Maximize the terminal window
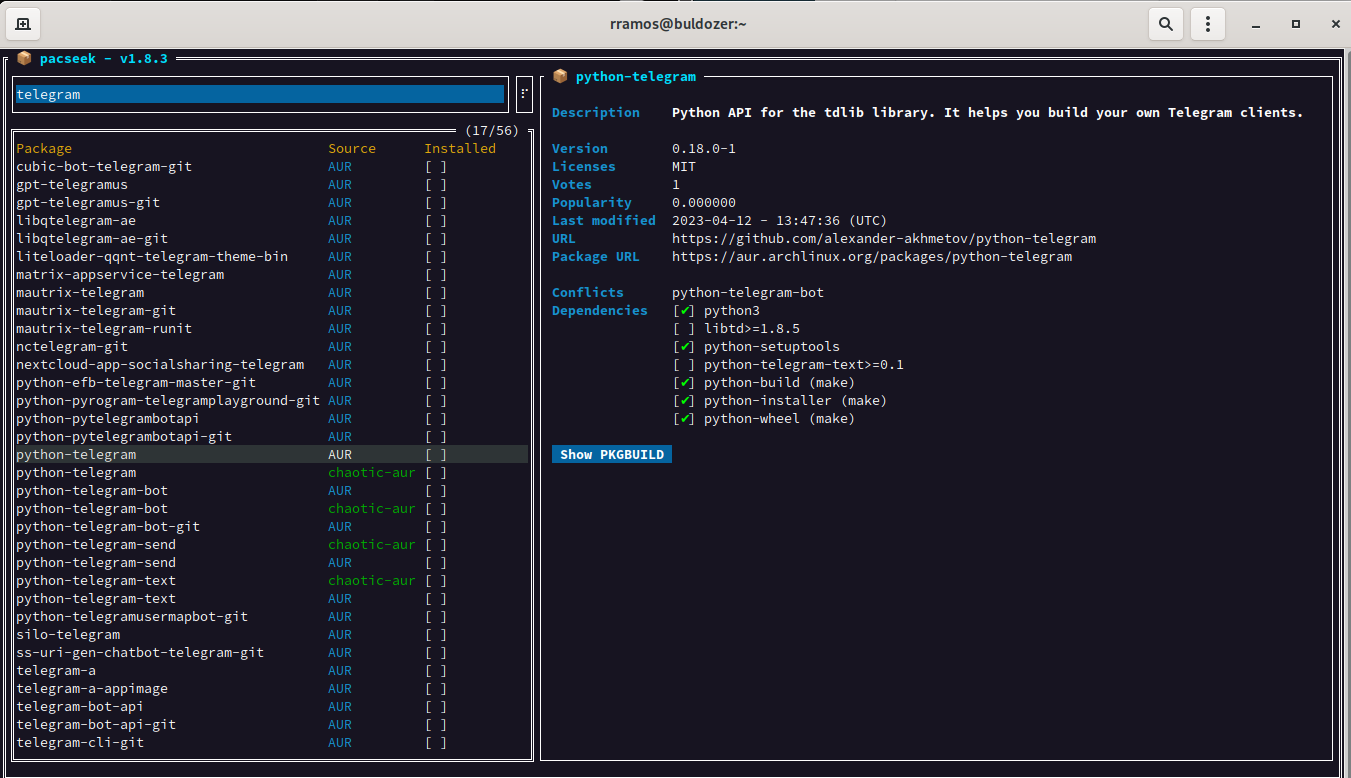This screenshot has width=1351, height=778. pyautogui.click(x=1295, y=24)
